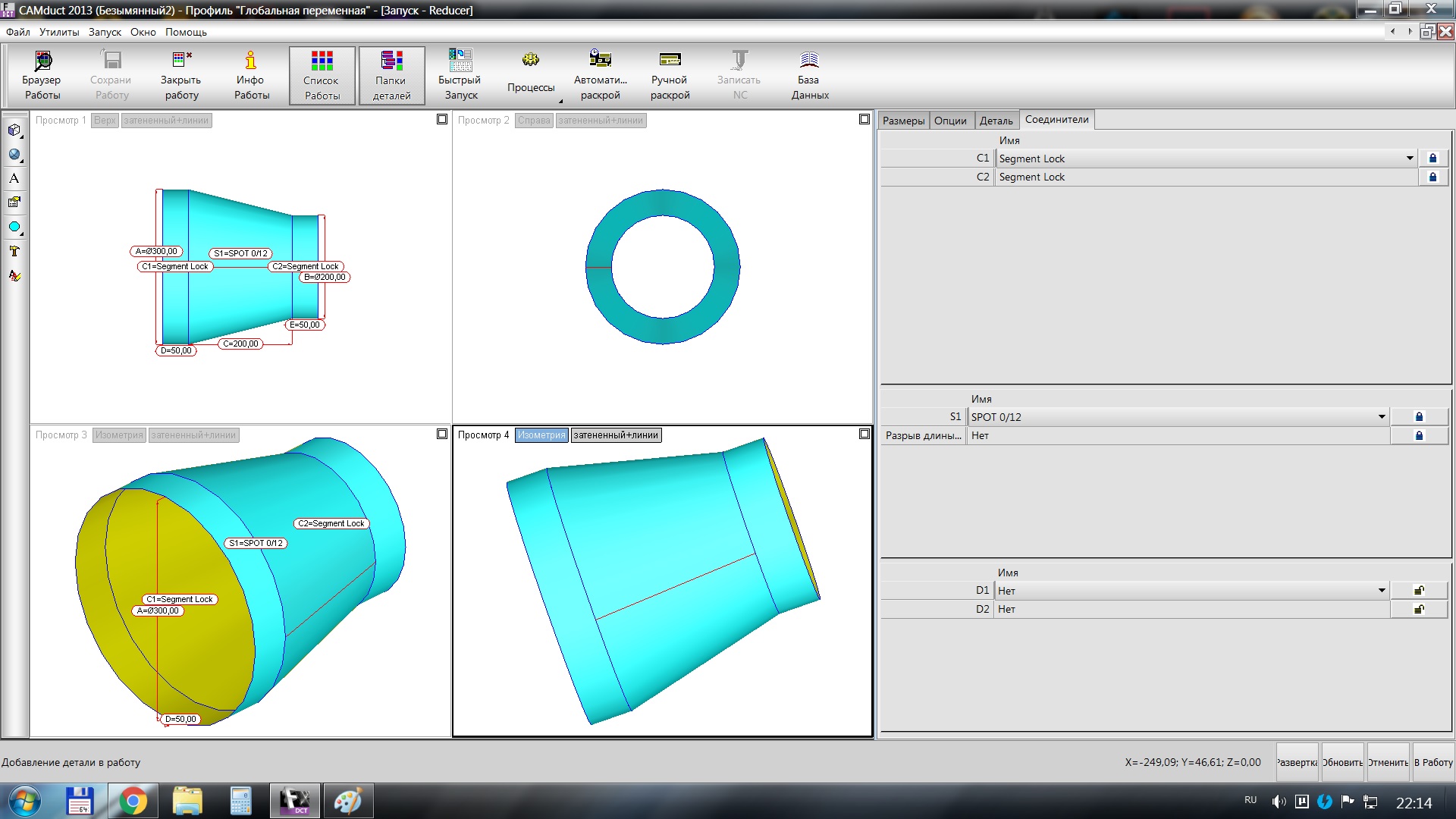Open the S1 SPOT 0/12 dropdown

click(x=1382, y=417)
